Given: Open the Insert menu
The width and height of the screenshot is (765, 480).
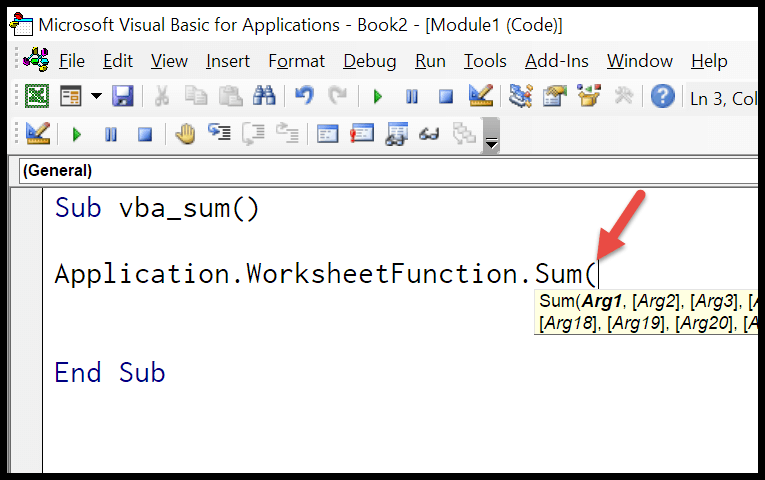Looking at the screenshot, I should click(227, 61).
